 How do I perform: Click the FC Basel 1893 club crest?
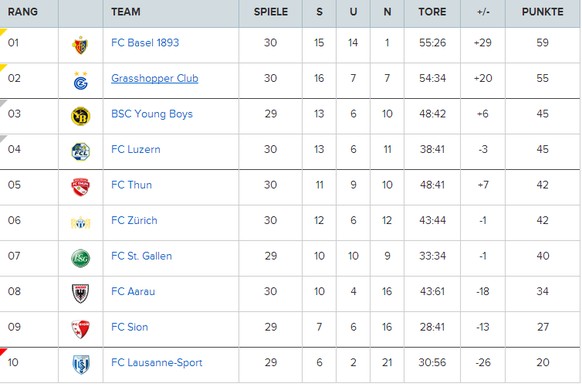pyautogui.click(x=80, y=45)
